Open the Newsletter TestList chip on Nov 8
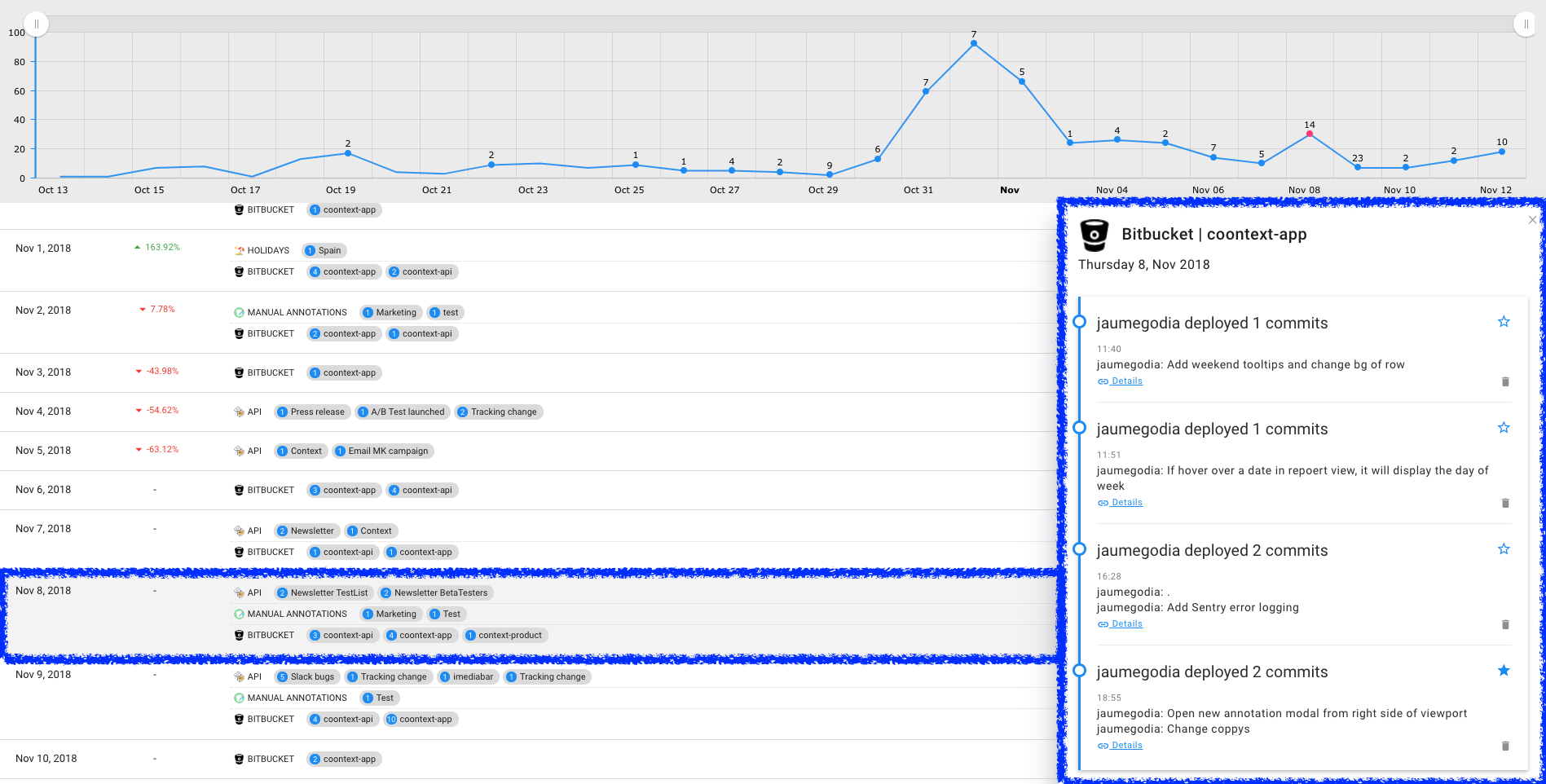This screenshot has height=784, width=1546. click(x=324, y=592)
